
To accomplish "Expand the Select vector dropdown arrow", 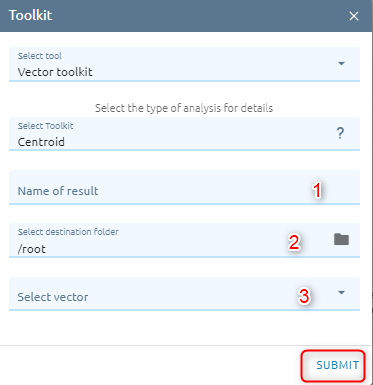I will click(x=341, y=293).
